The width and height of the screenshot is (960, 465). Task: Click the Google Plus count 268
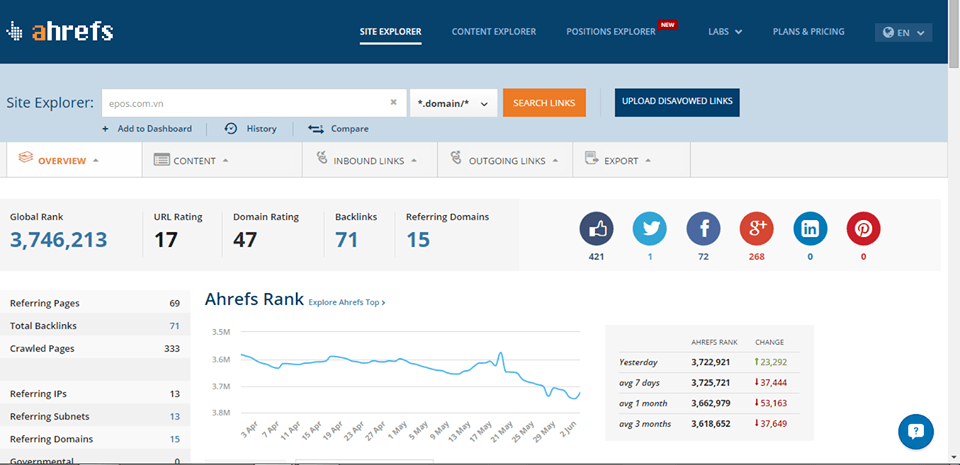[x=757, y=257]
